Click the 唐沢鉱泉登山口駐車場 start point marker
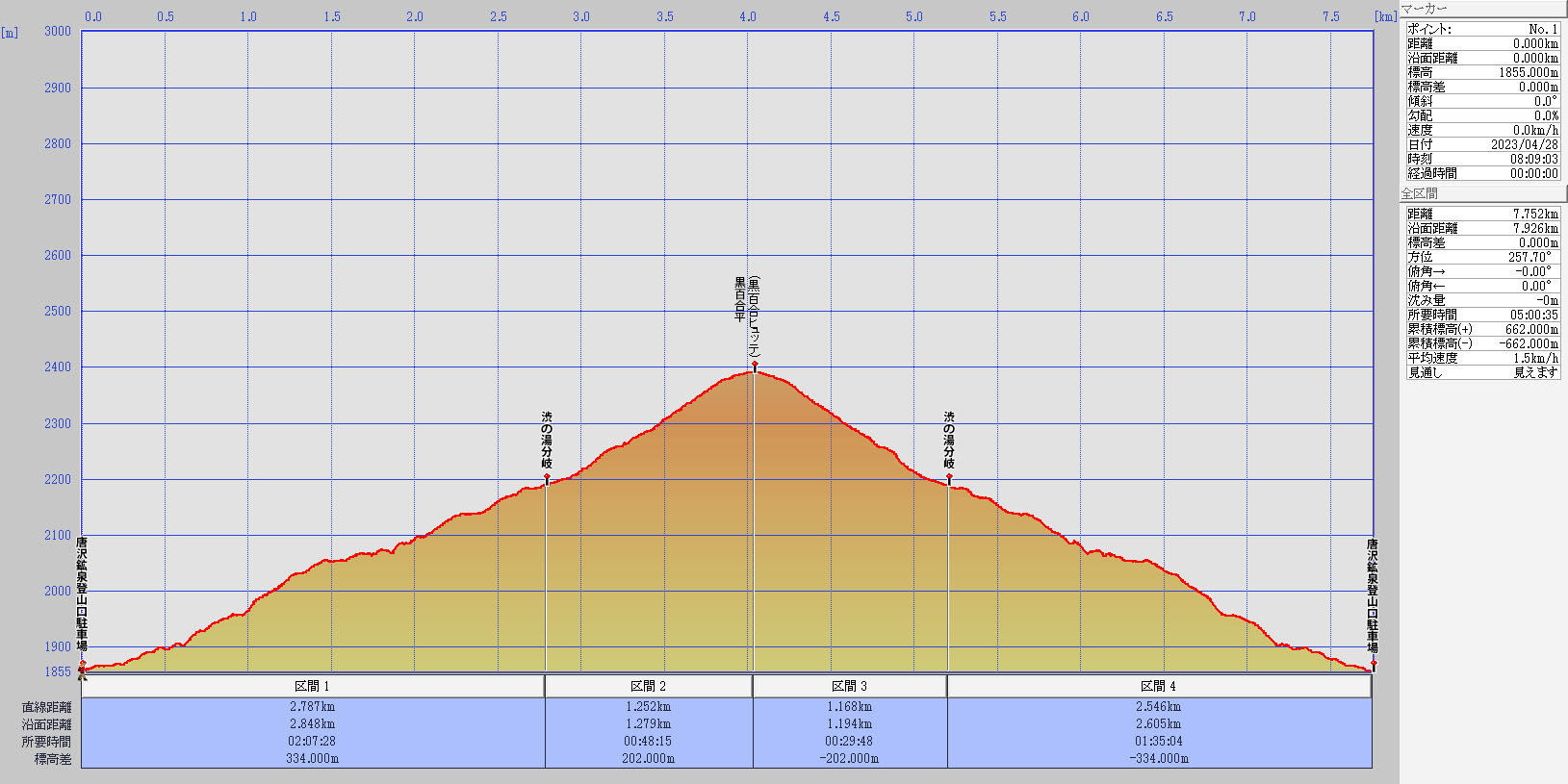1568x784 pixels. click(x=83, y=664)
